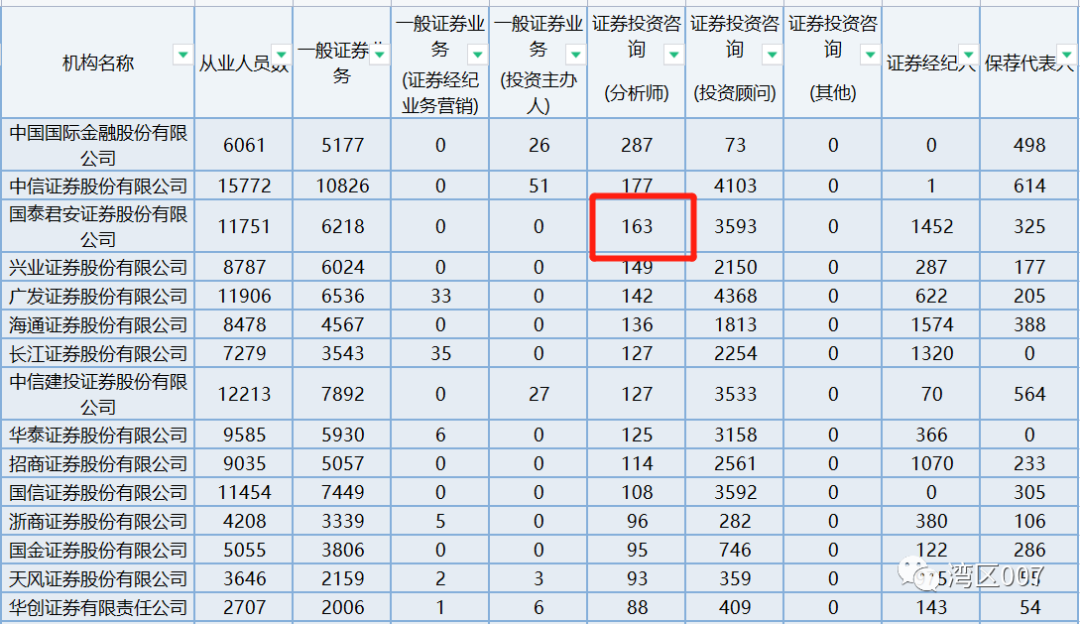Open the 投资顾问 column filter dropdown

[x=772, y=54]
